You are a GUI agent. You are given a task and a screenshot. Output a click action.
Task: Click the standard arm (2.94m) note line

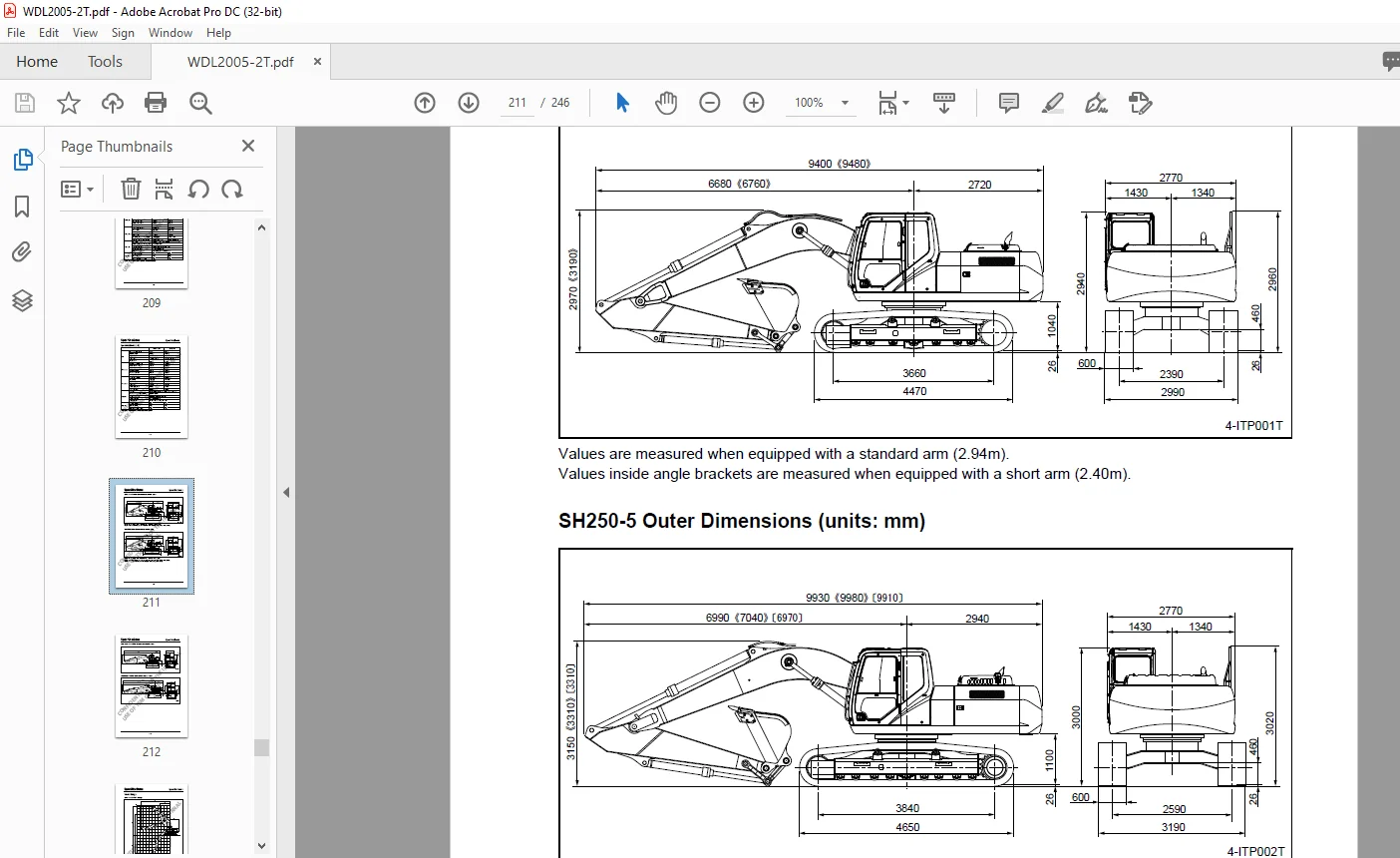pos(784,454)
